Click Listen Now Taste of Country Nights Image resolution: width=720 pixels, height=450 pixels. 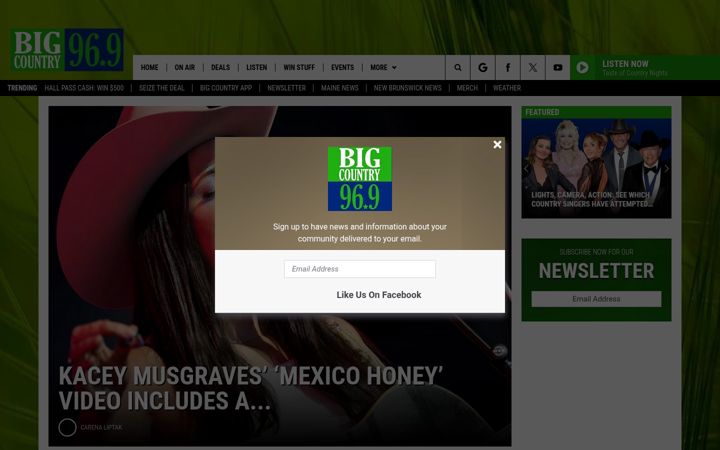[645, 68]
